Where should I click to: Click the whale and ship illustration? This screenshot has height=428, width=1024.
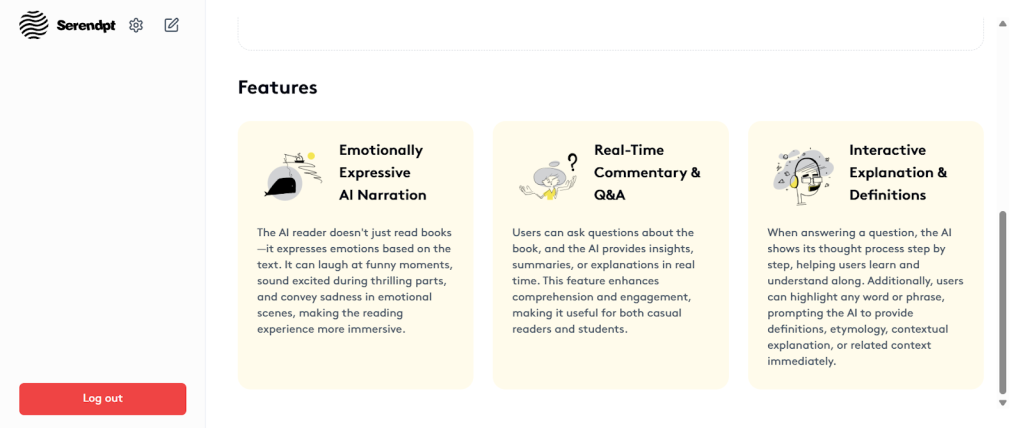coord(291,173)
